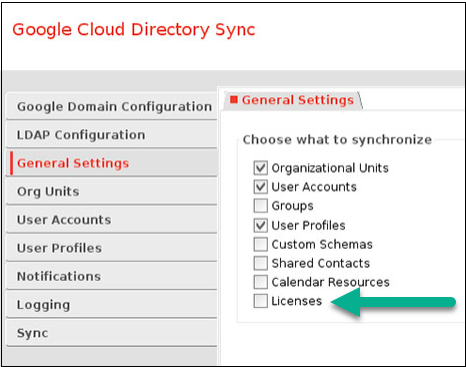Image resolution: width=466 pixels, height=367 pixels.
Task: Enable the Licenses checkbox
Action: (260, 301)
